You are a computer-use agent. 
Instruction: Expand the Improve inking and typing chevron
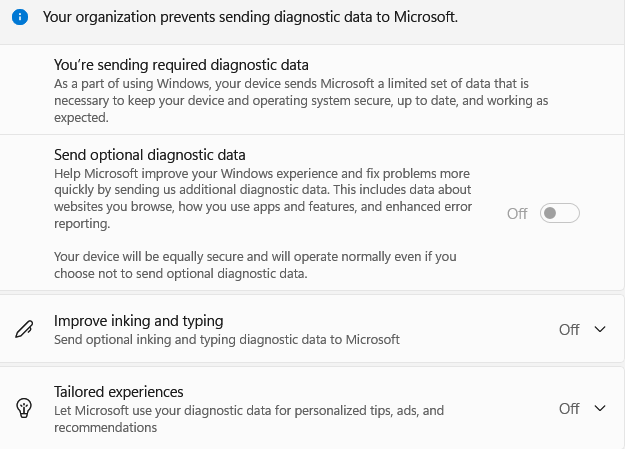600,330
